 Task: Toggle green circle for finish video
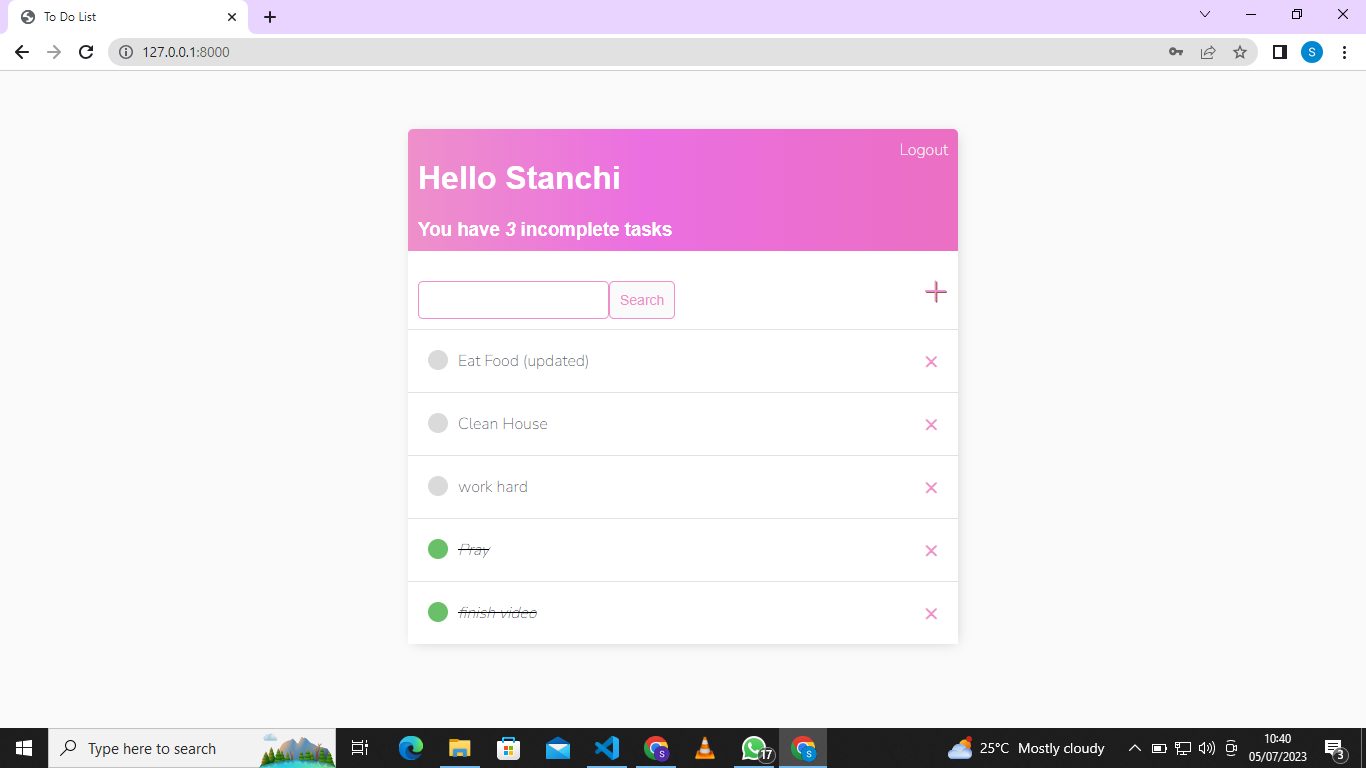[x=438, y=612]
